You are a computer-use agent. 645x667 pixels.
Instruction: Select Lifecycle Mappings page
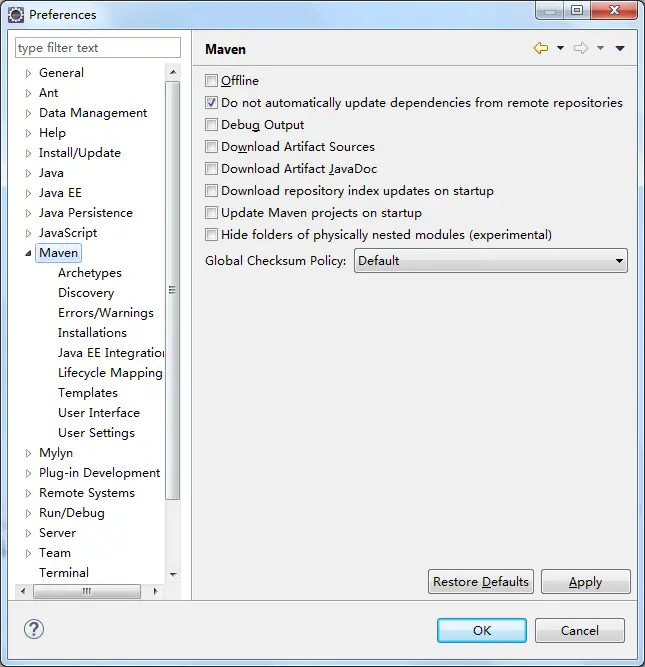click(110, 373)
